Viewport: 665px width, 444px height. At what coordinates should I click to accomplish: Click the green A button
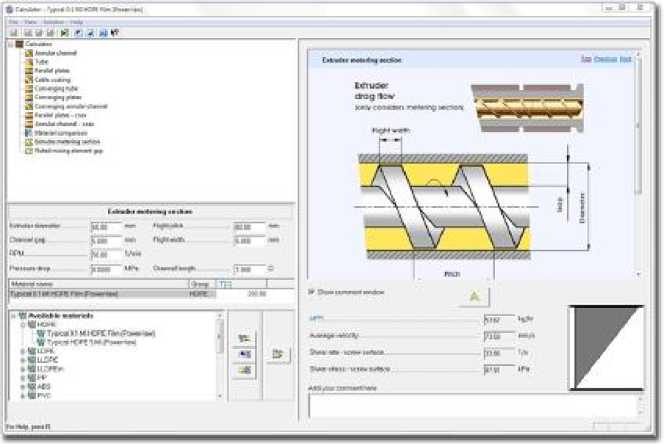[474, 296]
